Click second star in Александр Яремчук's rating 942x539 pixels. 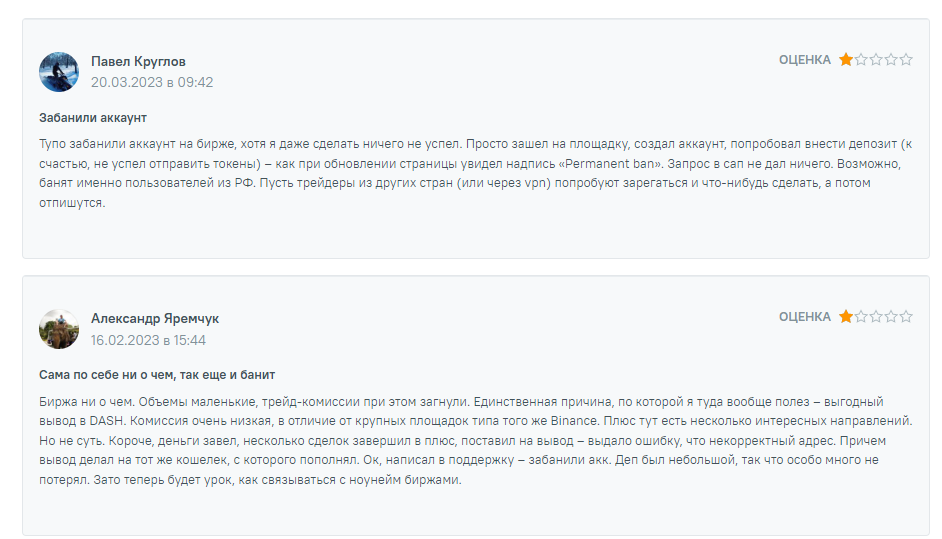(x=861, y=317)
